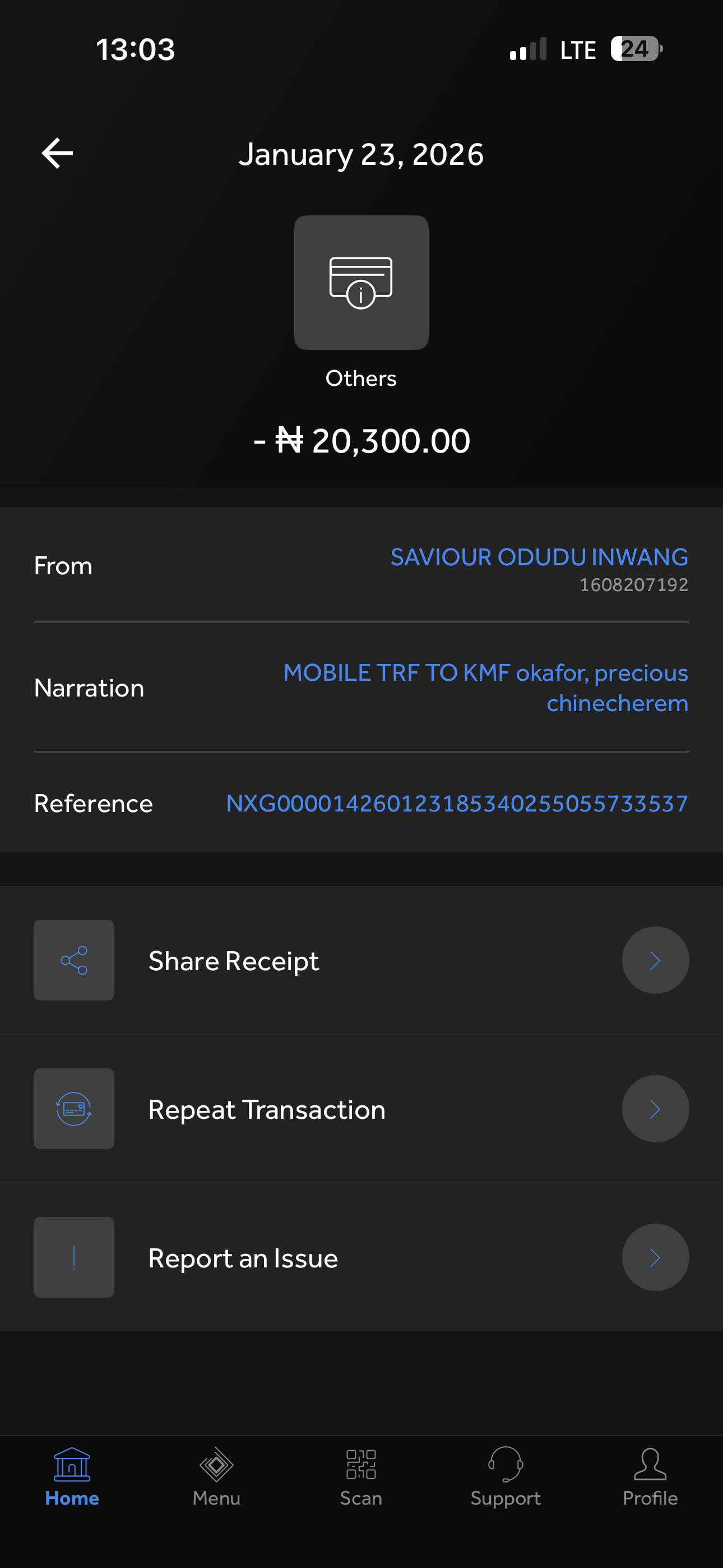The height and width of the screenshot is (1568, 723).
Task: Expand Report an Issue chevron arrow
Action: click(x=655, y=1257)
